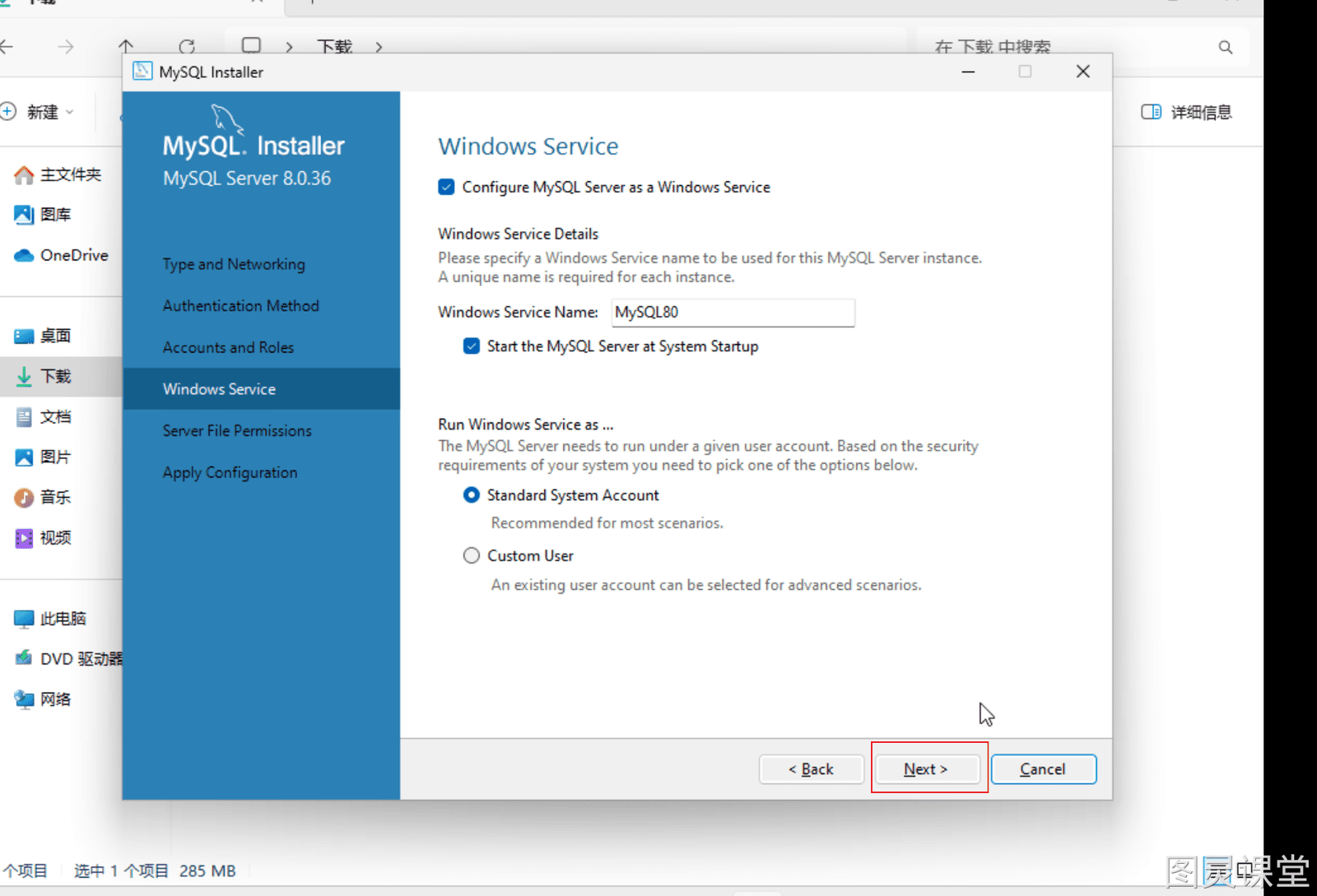
Task: Select the Windows Service step
Action: tap(262, 389)
